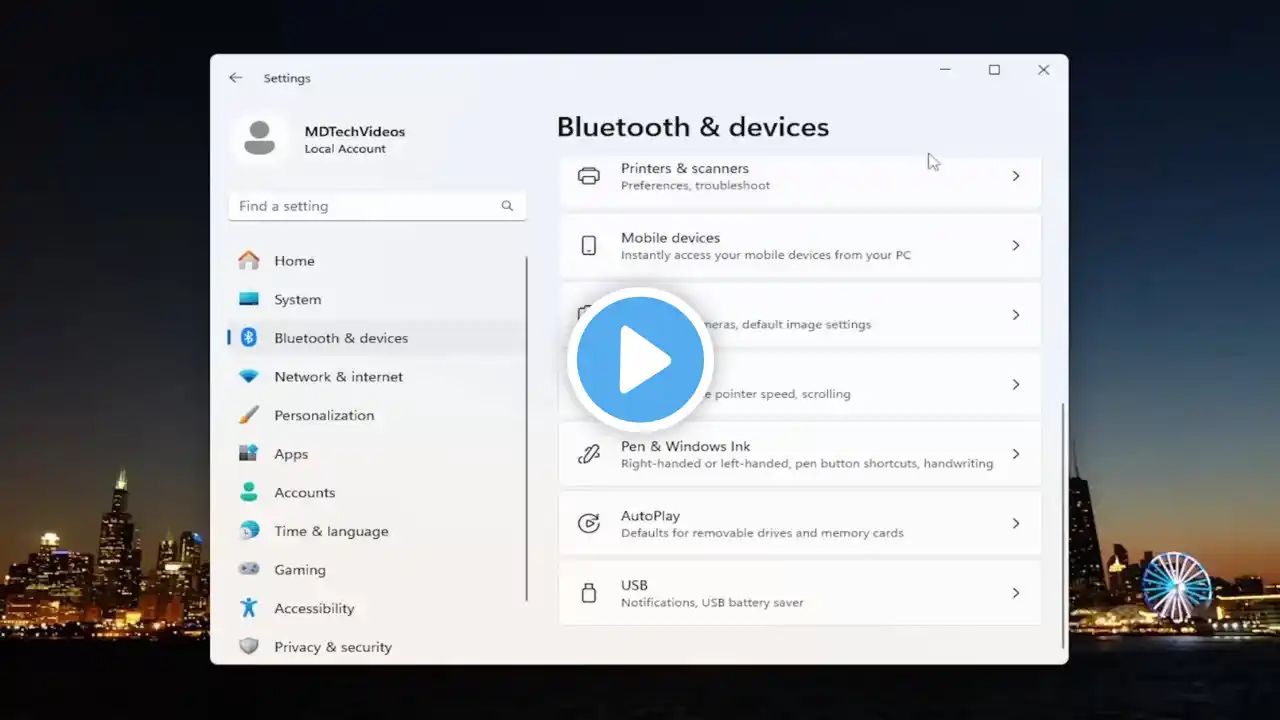The width and height of the screenshot is (1280, 720).
Task: Click the Printers & scanners printer icon
Action: [589, 176]
